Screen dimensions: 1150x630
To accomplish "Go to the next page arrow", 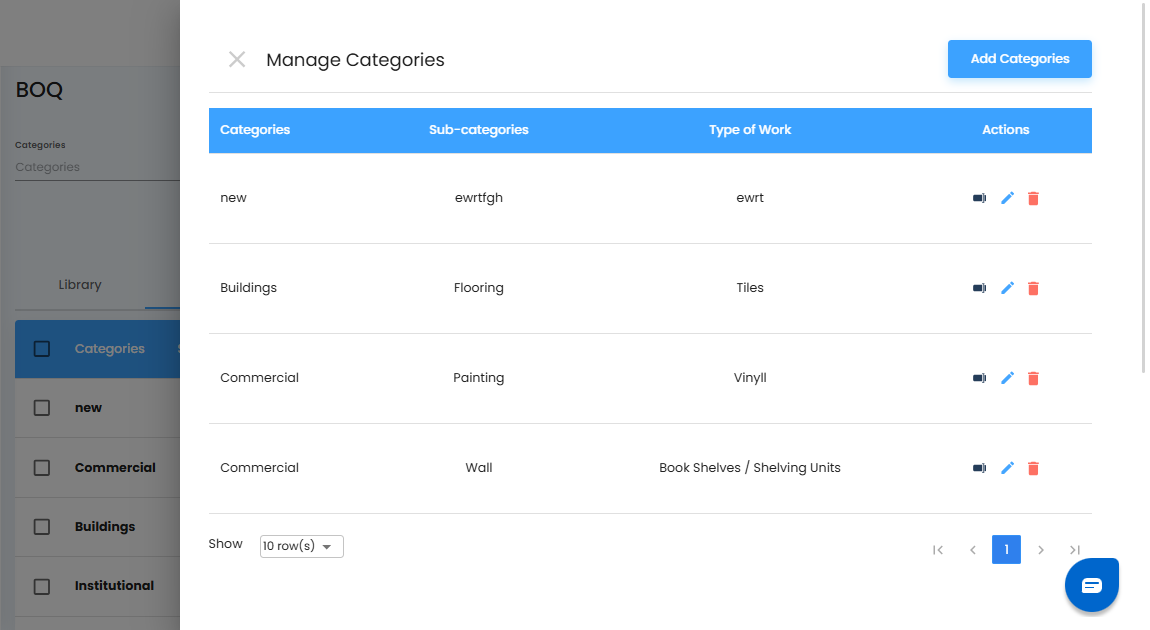I will [x=1041, y=550].
